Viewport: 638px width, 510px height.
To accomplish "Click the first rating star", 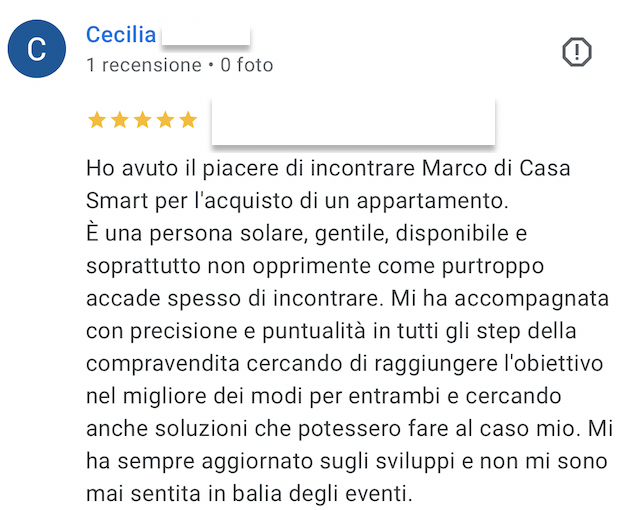I will [97, 121].
